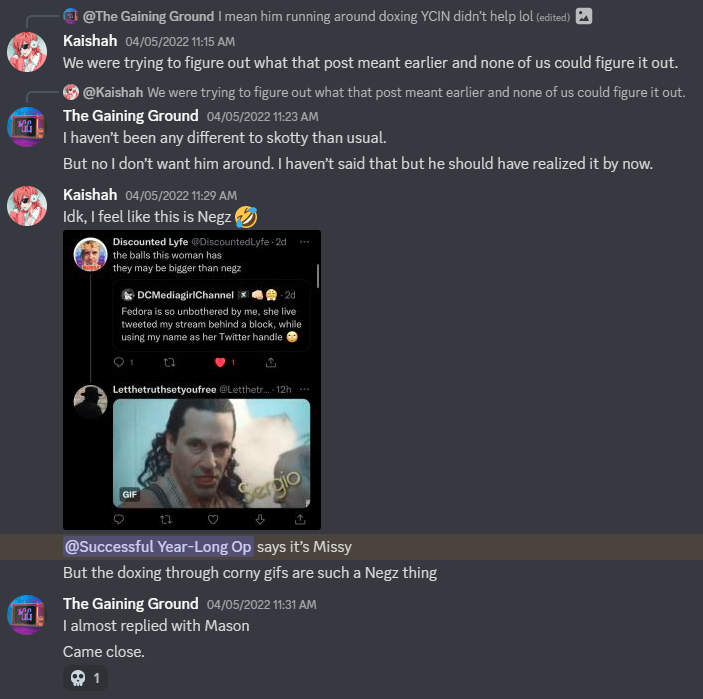
Task: Click the download arrow icon under the GIF
Action: pos(260,519)
